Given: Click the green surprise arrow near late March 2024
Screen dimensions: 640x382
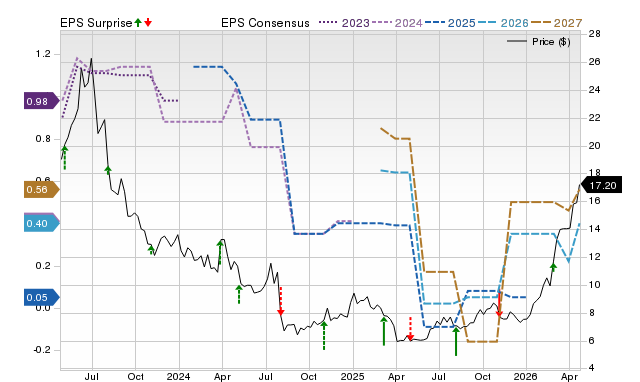Looking at the screenshot, I should pos(220,252).
